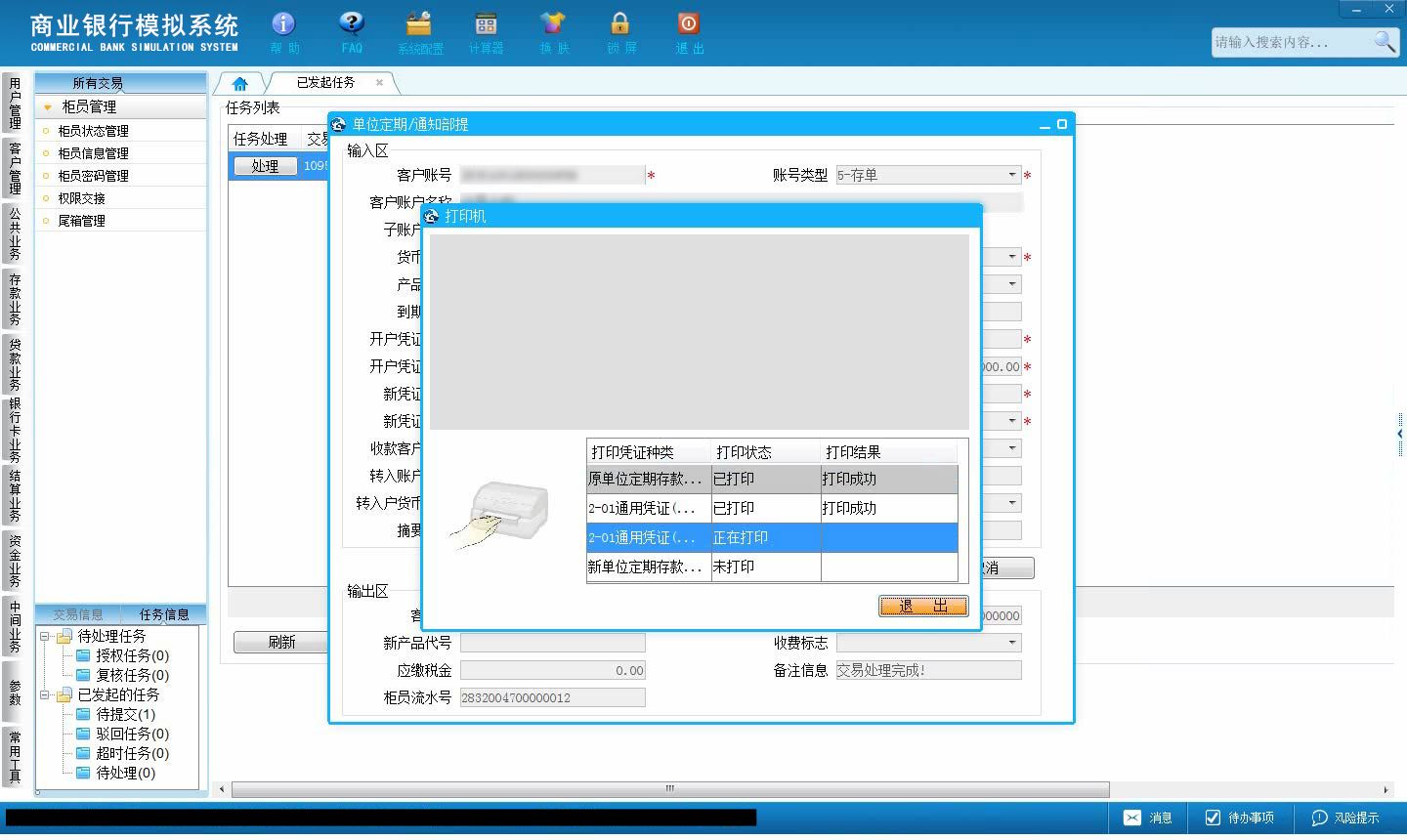Click the Exit (退出) toolbar icon
The height and width of the screenshot is (840, 1407).
pyautogui.click(x=689, y=32)
